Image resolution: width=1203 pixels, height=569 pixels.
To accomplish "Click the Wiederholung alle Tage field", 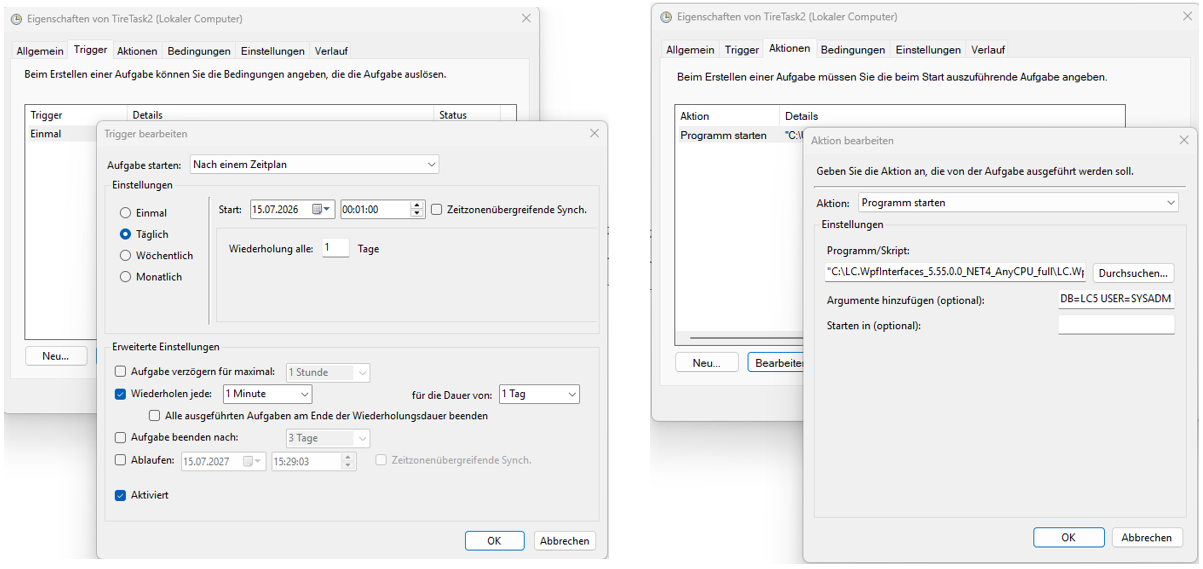I will (x=335, y=248).
